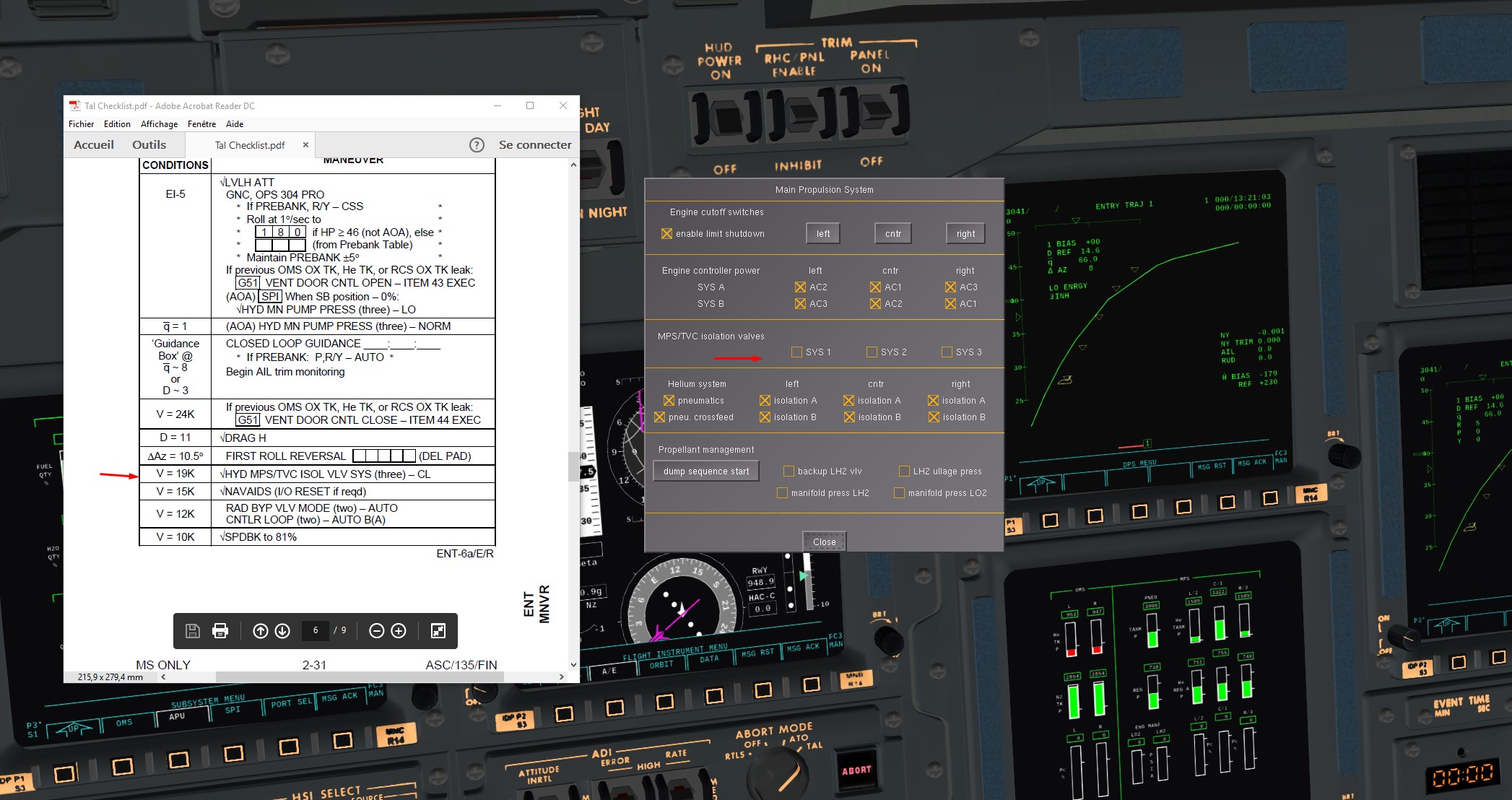Click the PORT SEL button on left display

tap(291, 703)
